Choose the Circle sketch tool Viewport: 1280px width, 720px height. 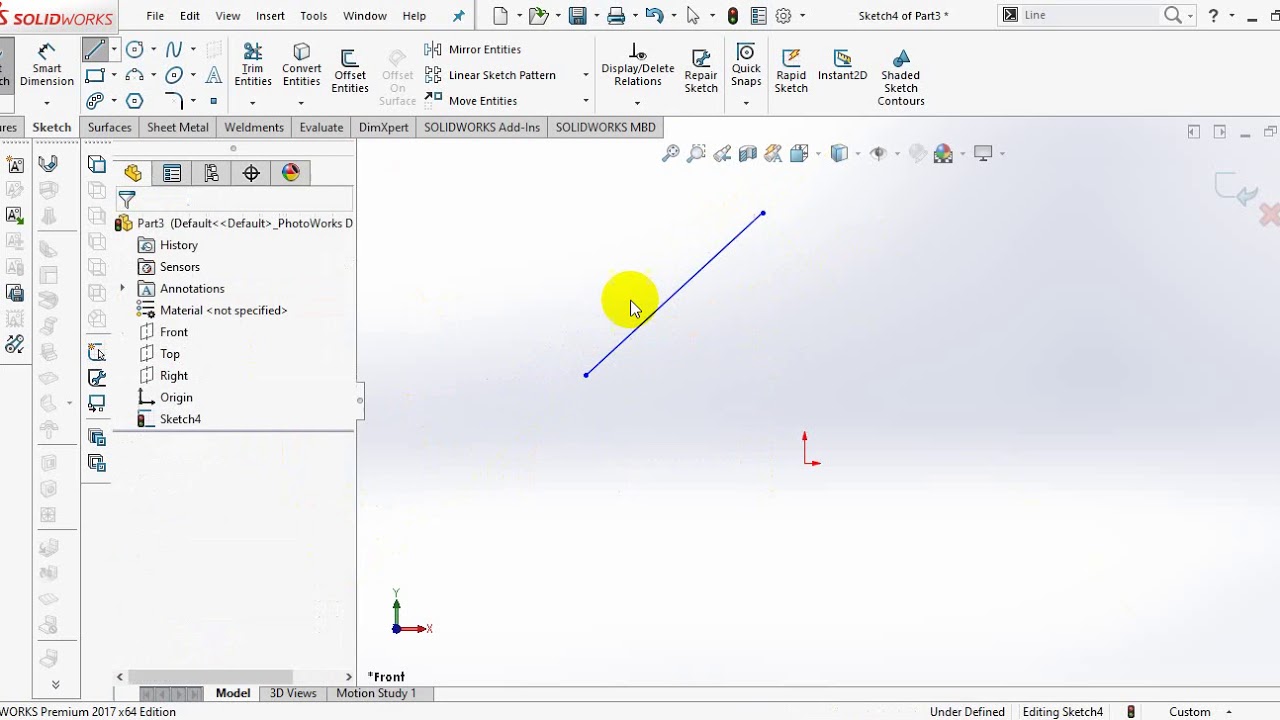(x=135, y=49)
